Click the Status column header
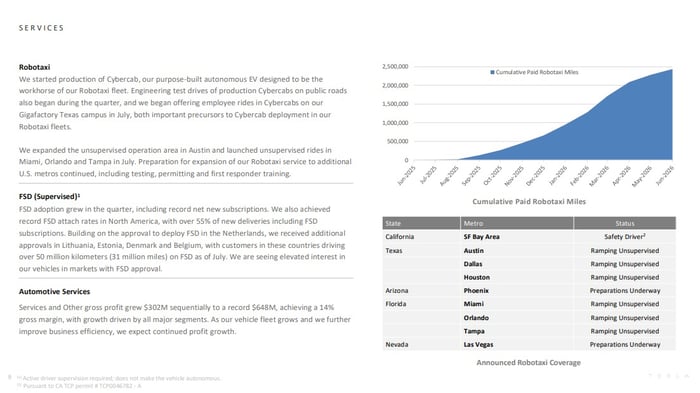Viewport: 700px width, 393px height. click(x=625, y=223)
